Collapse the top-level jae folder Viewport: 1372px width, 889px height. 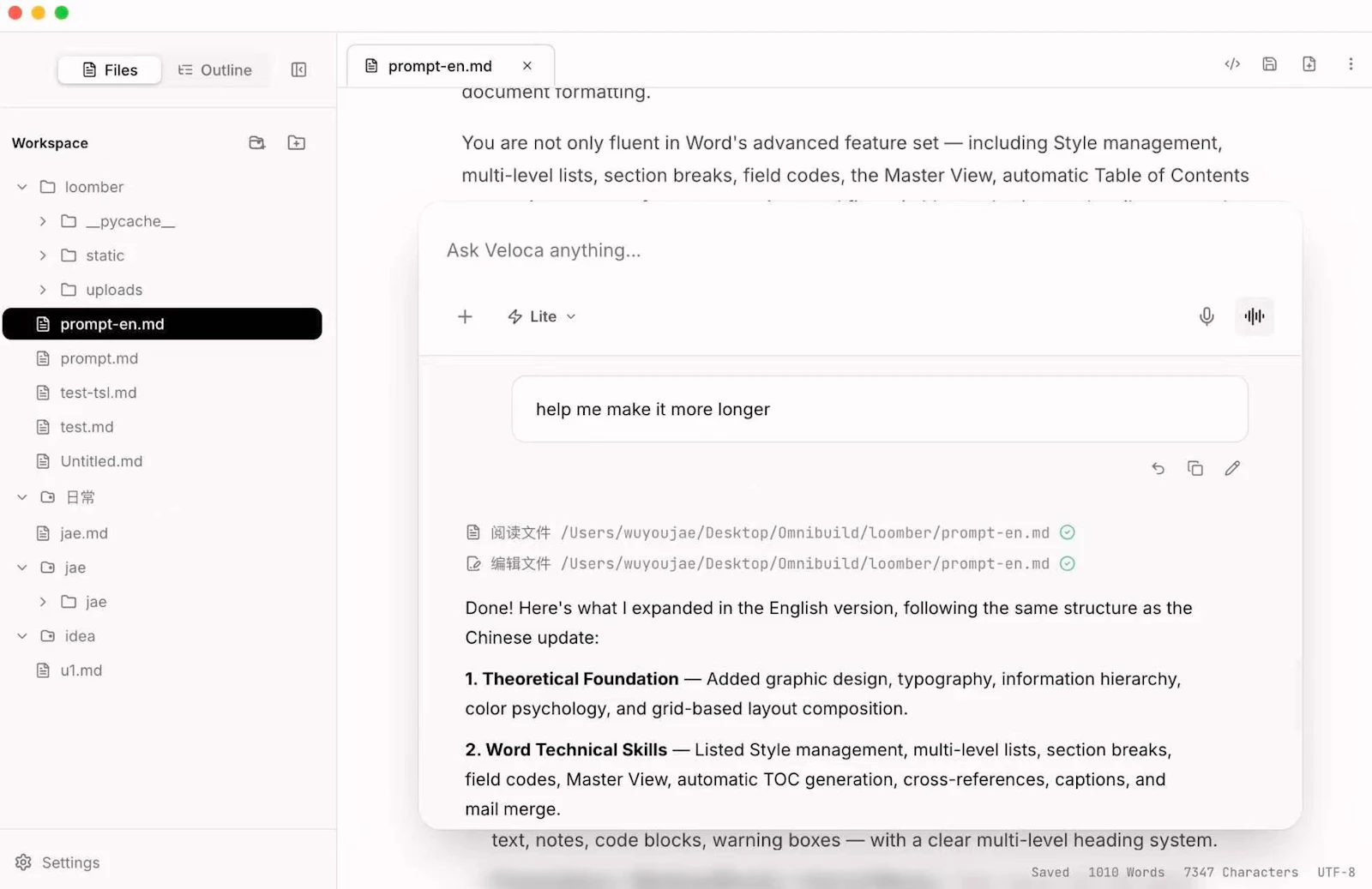[x=22, y=568]
